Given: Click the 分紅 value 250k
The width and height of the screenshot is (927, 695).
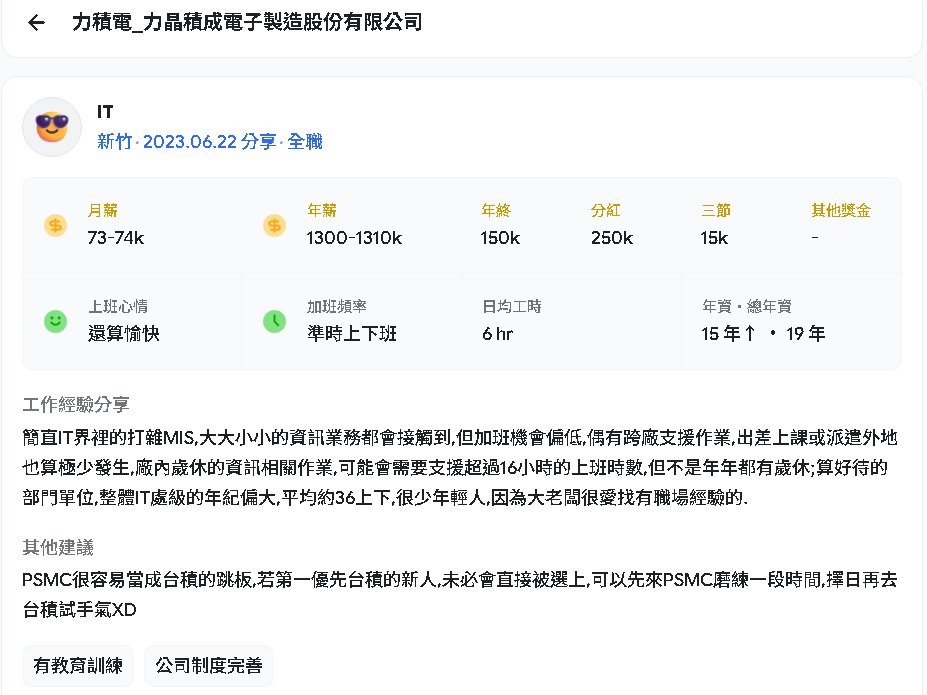Looking at the screenshot, I should coord(612,238).
